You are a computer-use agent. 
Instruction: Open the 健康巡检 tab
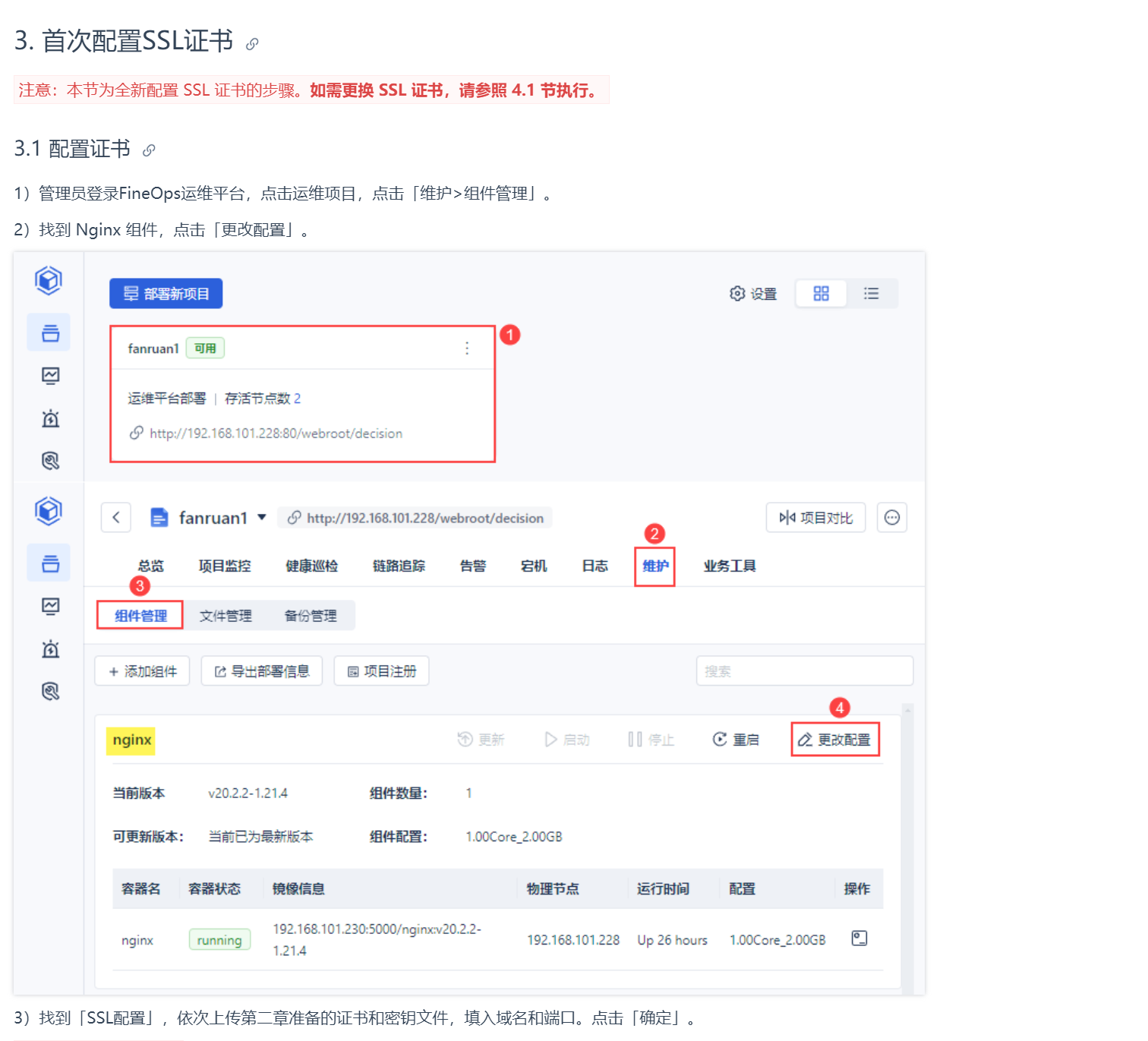312,566
